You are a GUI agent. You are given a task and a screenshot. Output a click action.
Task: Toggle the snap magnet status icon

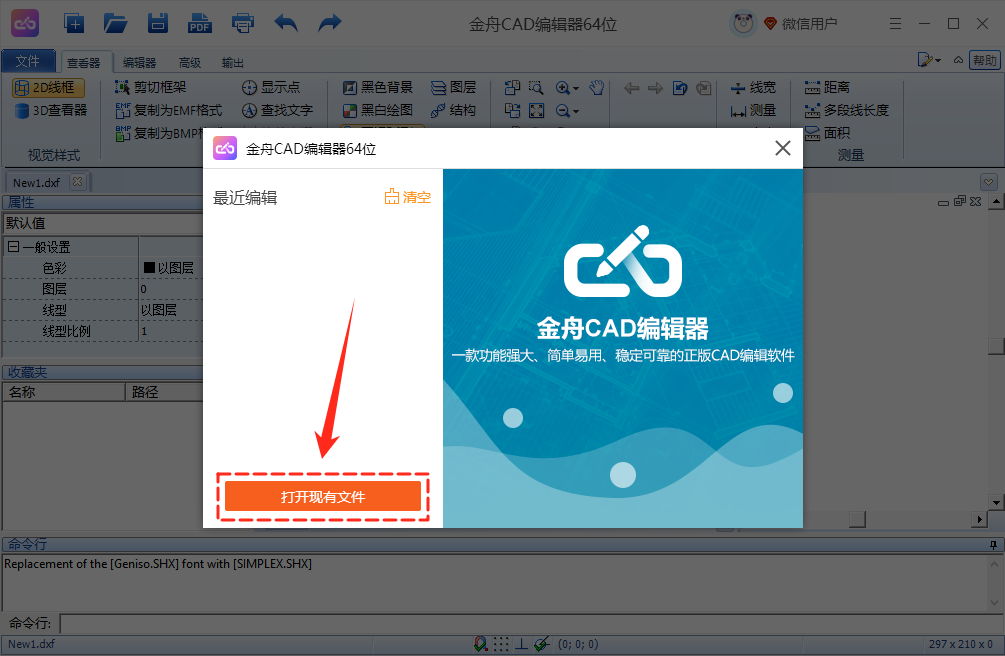[x=480, y=644]
